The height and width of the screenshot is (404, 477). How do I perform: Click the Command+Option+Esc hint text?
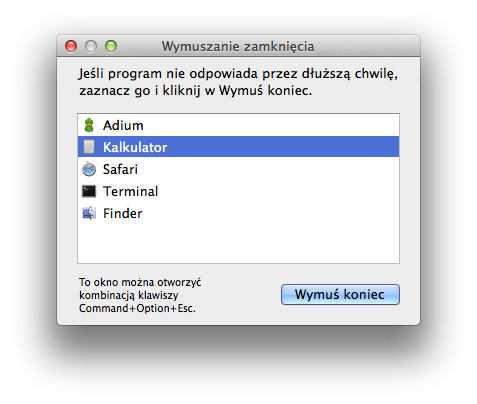coord(140,295)
